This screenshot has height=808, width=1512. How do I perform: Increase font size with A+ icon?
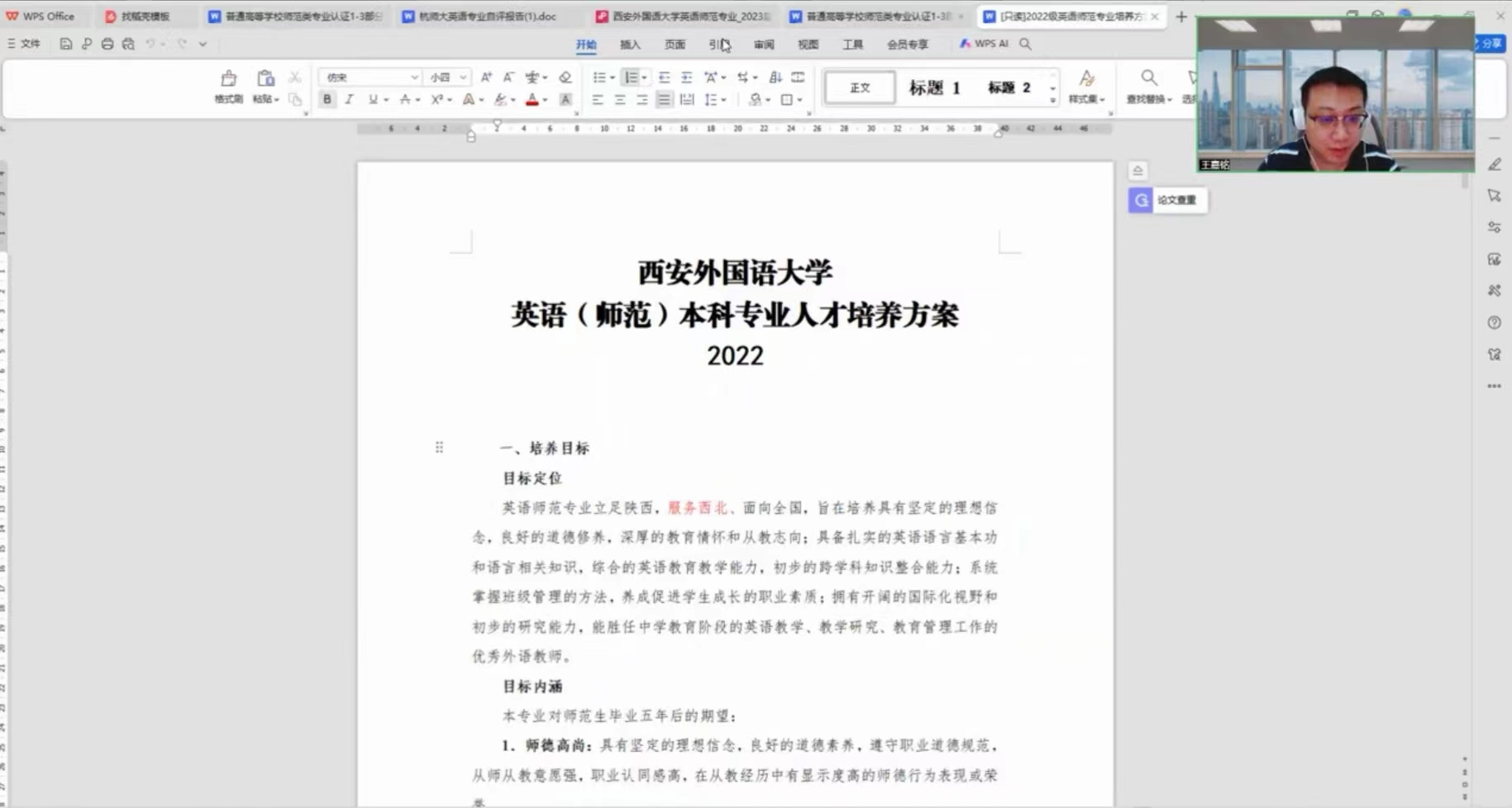tap(486, 78)
